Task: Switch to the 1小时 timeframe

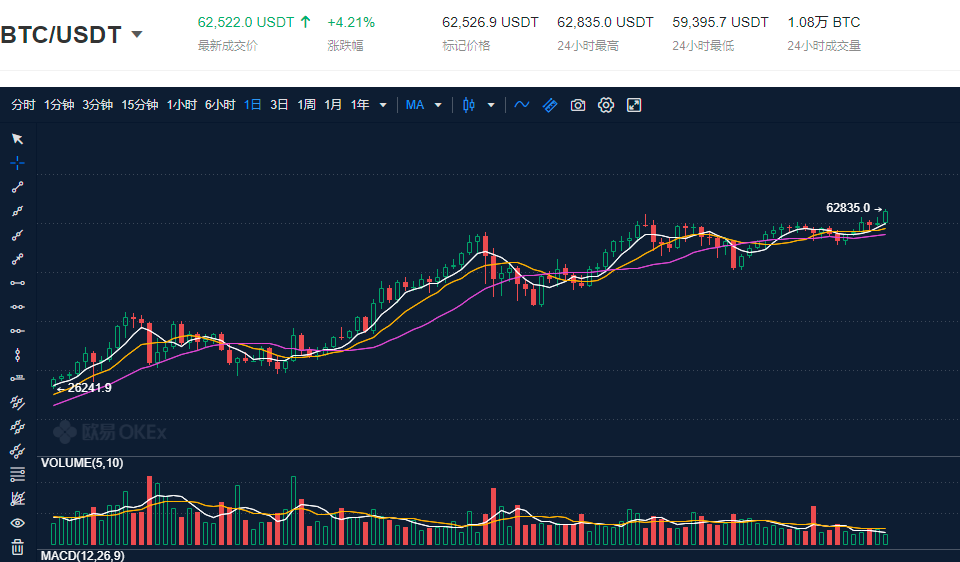Action: pos(181,105)
